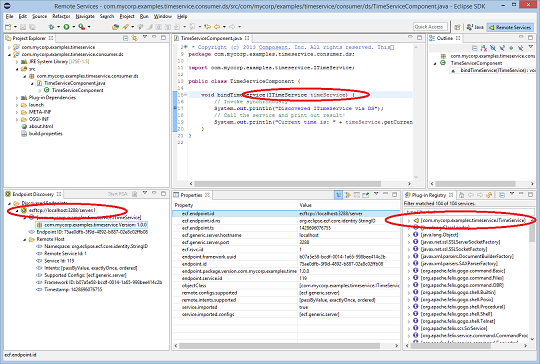This screenshot has height=364, width=540.
Task: Select ITimeService in Plug-in Registry
Action: [473, 220]
